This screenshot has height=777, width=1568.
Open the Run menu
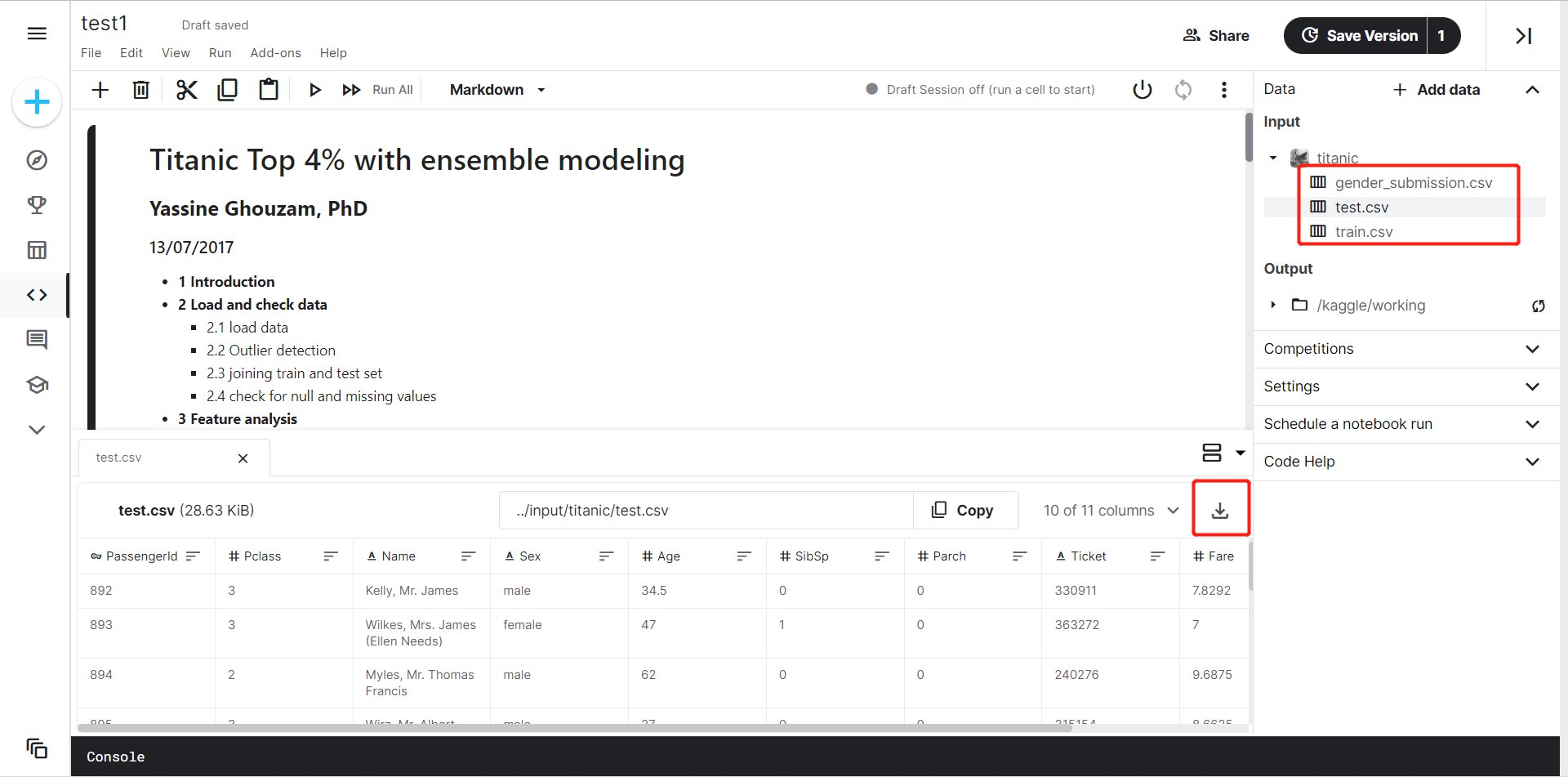[x=220, y=53]
